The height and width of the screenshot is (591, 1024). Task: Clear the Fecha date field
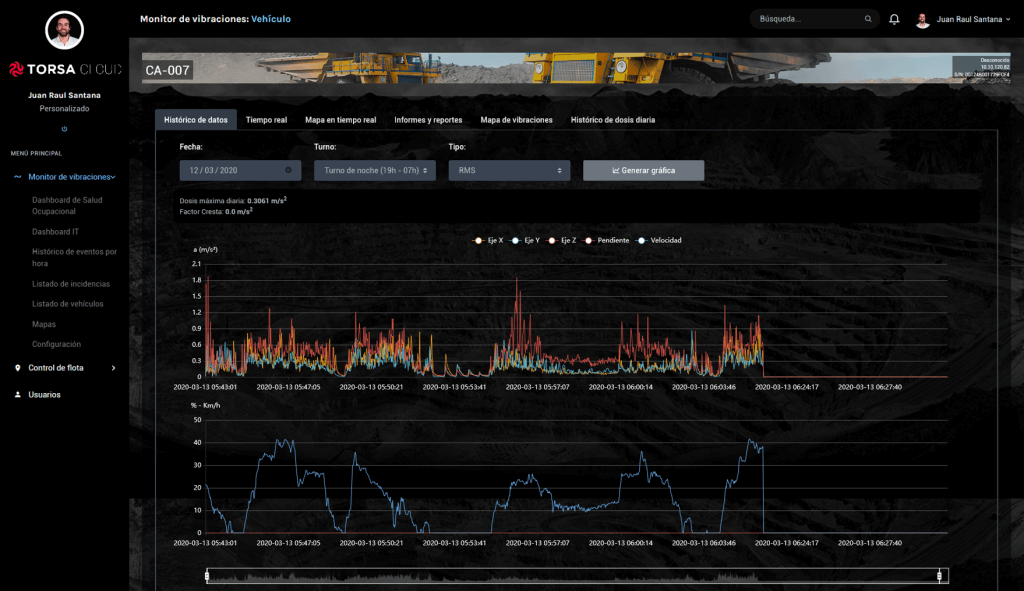click(288, 170)
